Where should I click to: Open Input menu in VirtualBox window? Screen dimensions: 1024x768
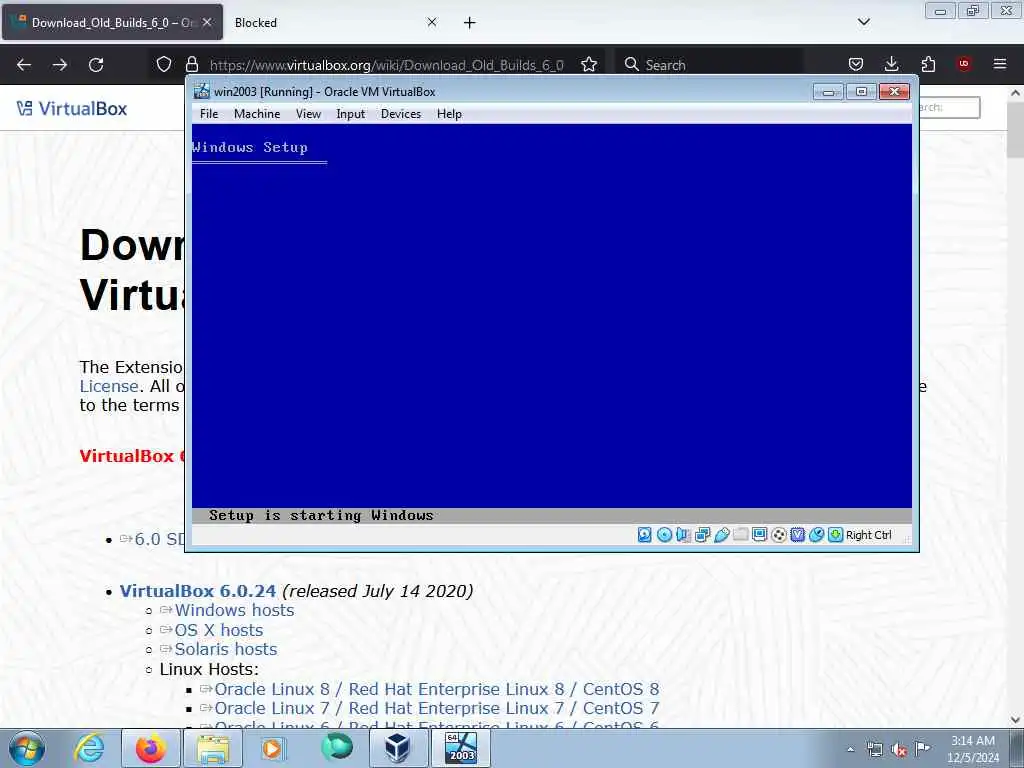pos(351,114)
